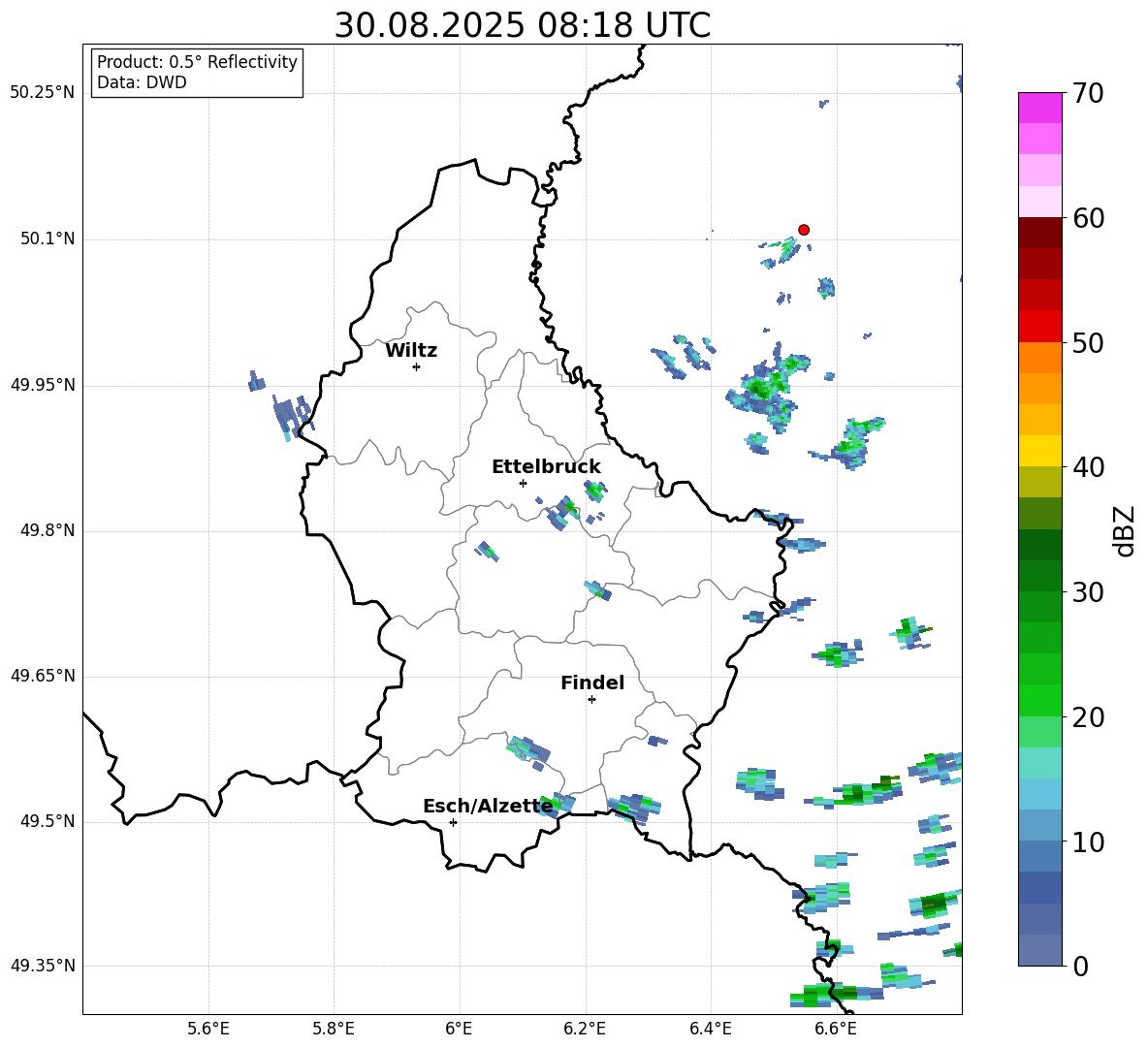Click the 49.35°N latitude tick label

42,967
